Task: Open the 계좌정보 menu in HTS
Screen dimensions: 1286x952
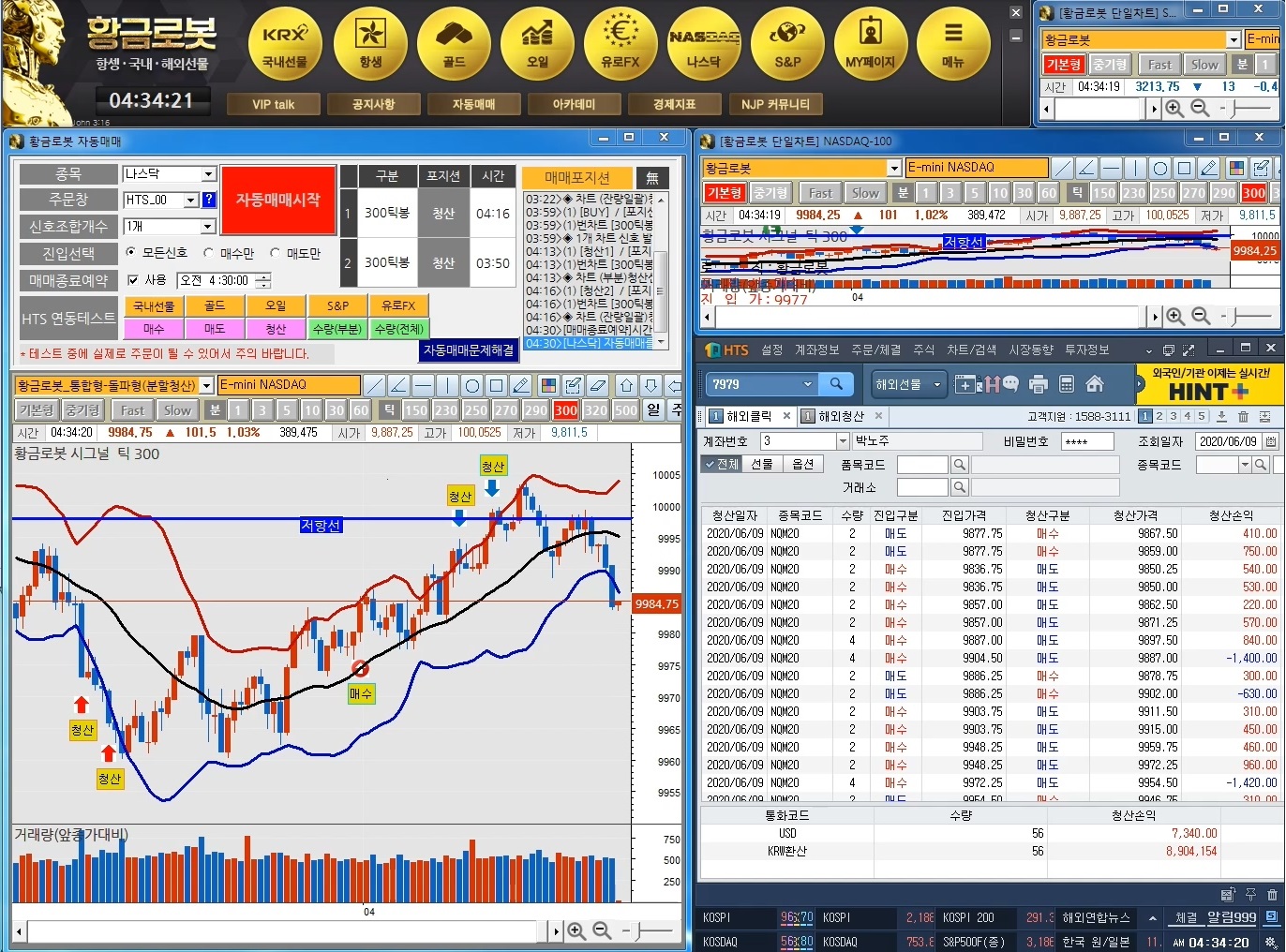Action: (x=816, y=350)
